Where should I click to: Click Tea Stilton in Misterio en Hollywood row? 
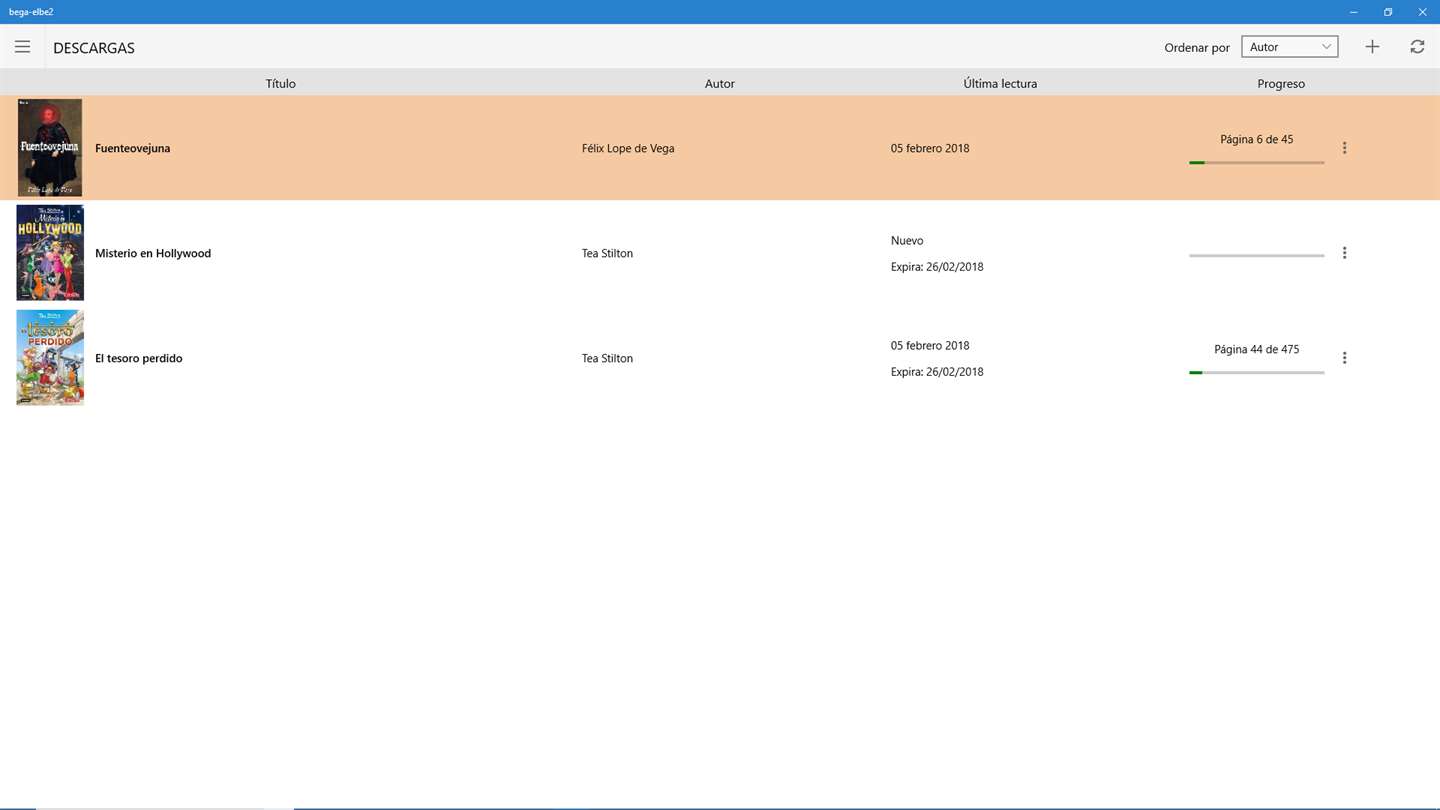point(607,253)
